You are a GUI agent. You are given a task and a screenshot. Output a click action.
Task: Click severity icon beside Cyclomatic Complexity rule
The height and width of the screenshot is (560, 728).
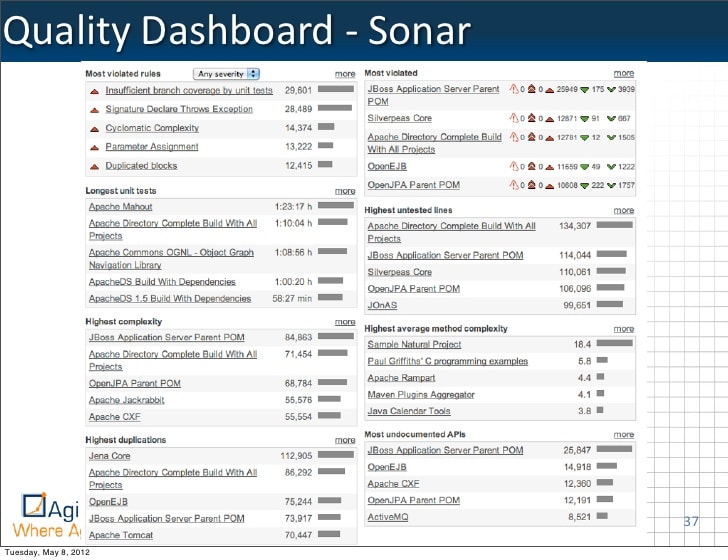click(x=94, y=129)
